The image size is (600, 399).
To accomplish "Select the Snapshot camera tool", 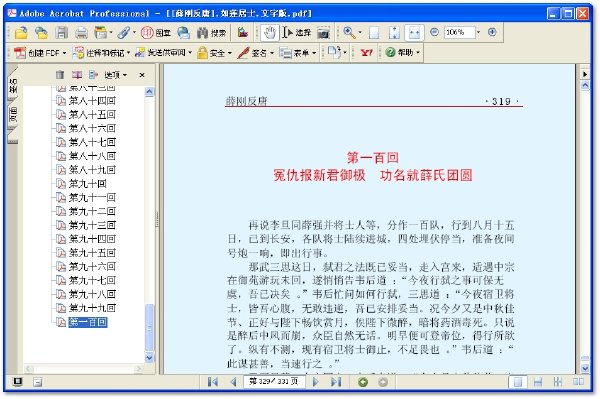I will coord(323,33).
